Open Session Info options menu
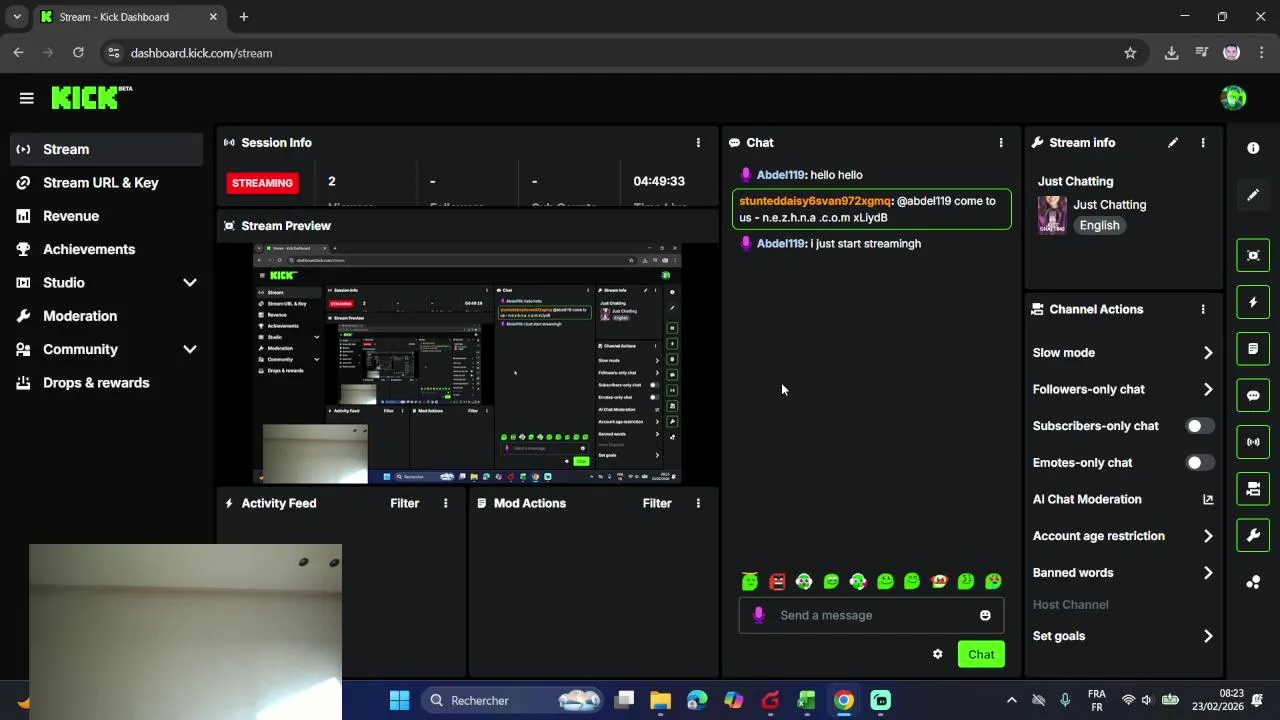The width and height of the screenshot is (1280, 720). [698, 143]
